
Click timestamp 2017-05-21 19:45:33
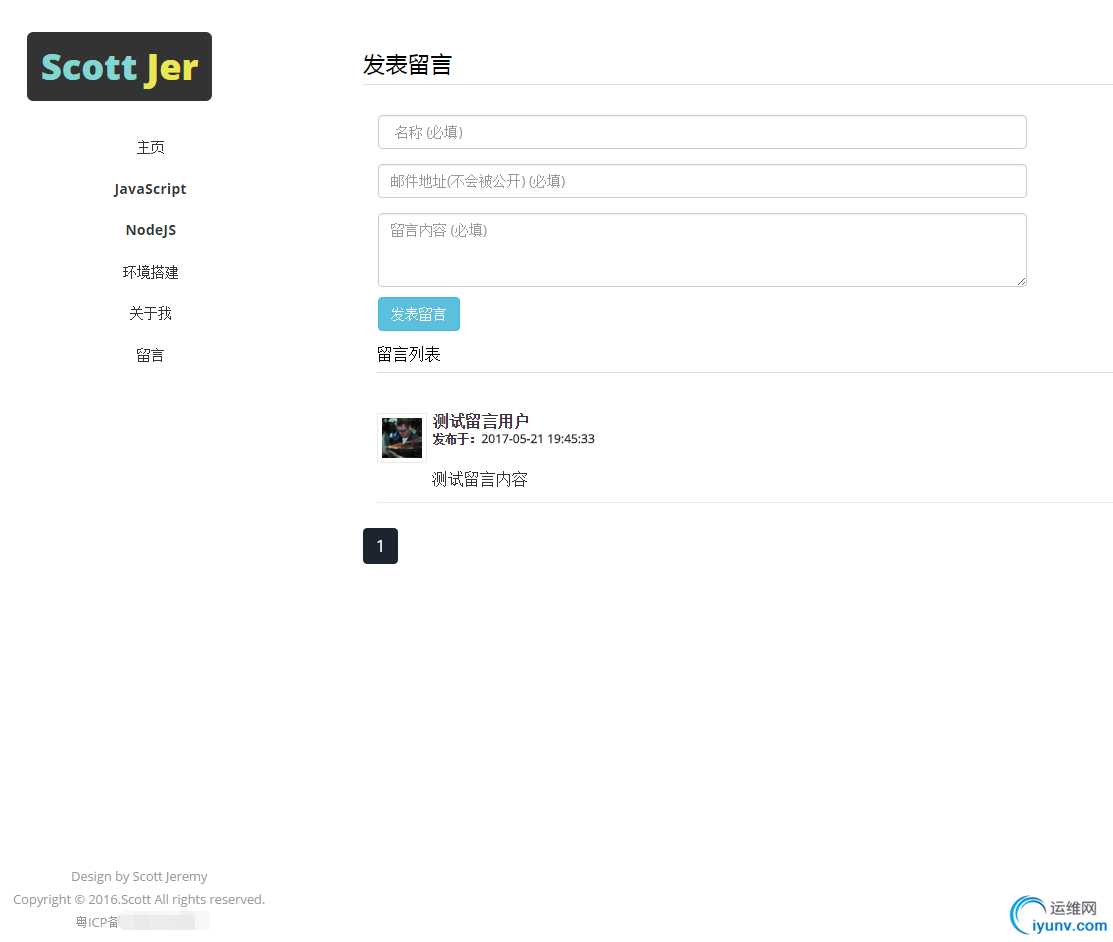pyautogui.click(x=538, y=439)
